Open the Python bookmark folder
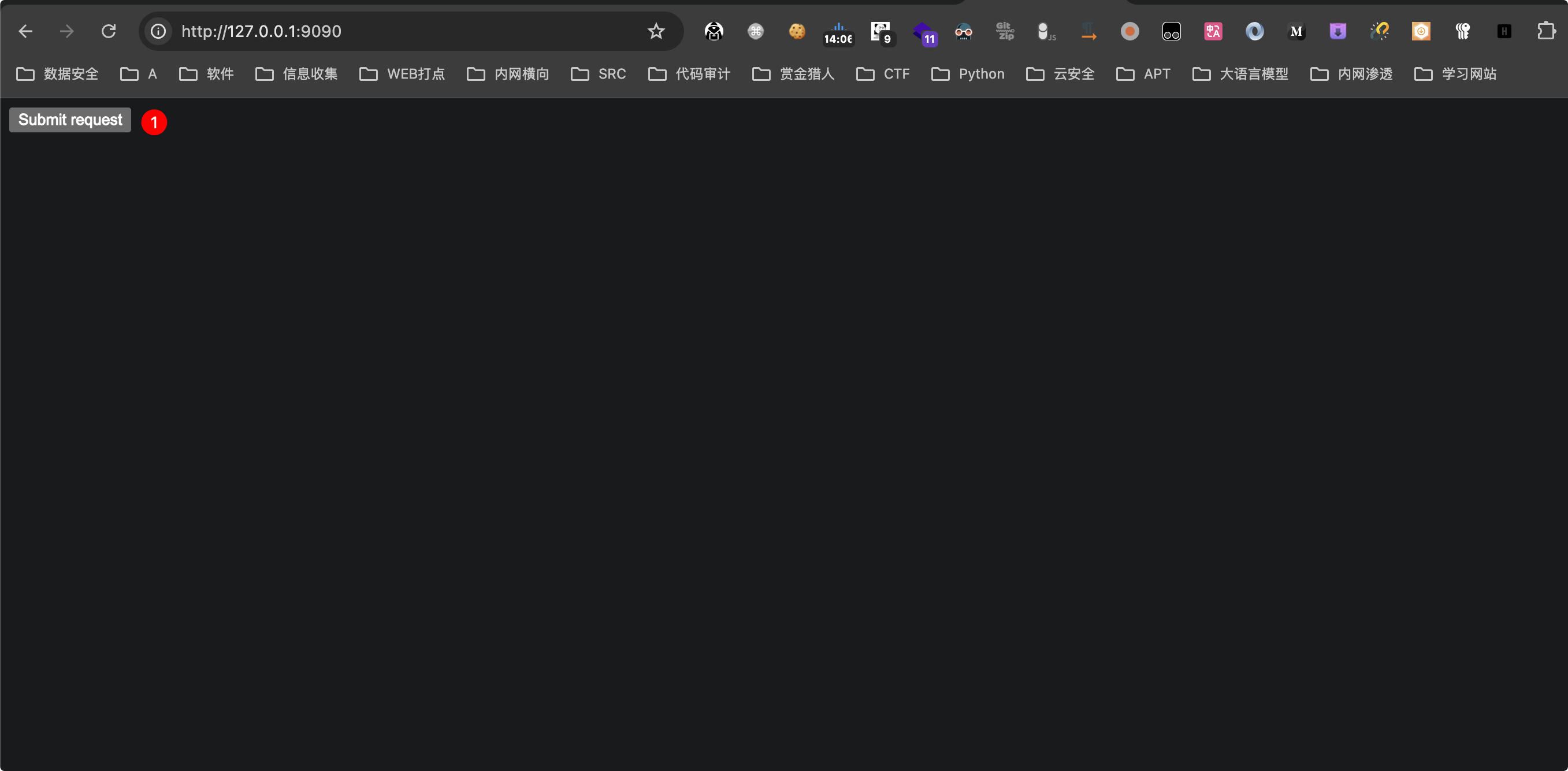Image resolution: width=1568 pixels, height=771 pixels. (968, 73)
